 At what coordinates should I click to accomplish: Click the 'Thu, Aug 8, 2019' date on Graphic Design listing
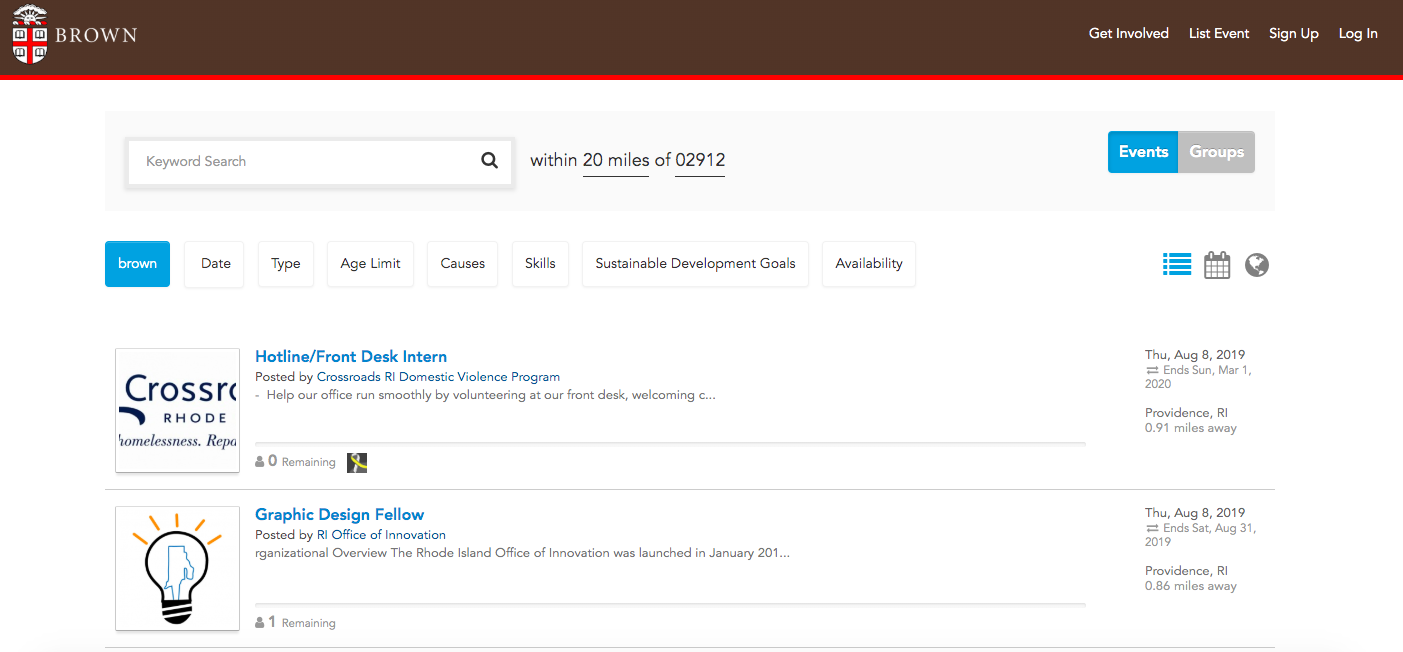tap(1195, 513)
